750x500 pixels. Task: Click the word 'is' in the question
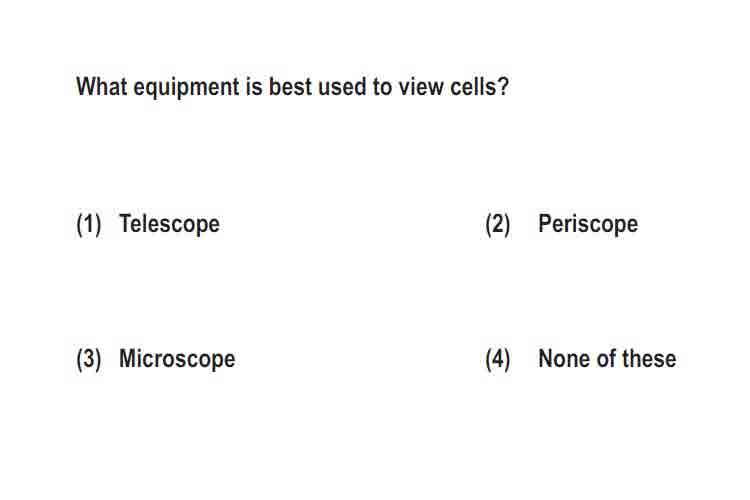(254, 87)
